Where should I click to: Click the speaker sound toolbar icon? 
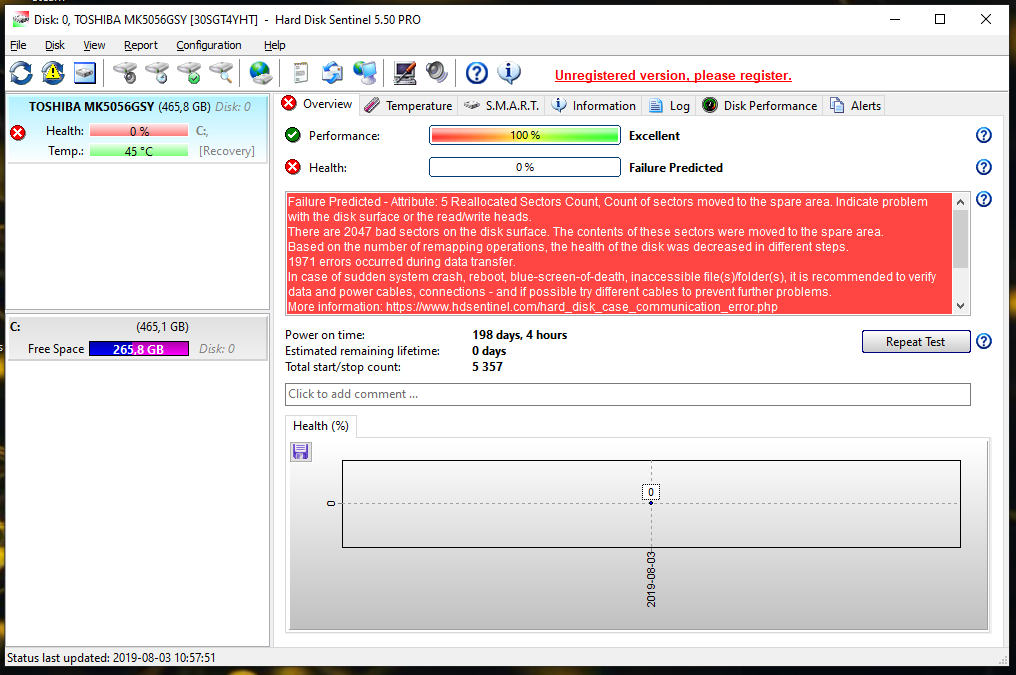coord(437,73)
